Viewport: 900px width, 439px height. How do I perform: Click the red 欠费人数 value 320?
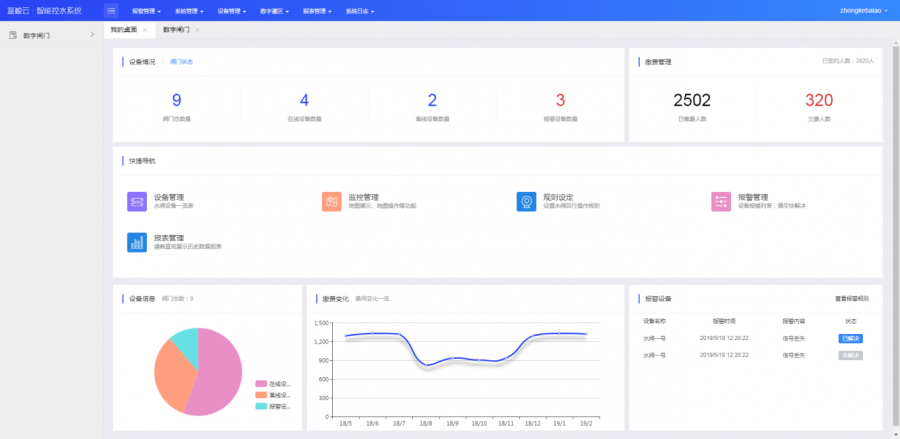click(x=819, y=100)
